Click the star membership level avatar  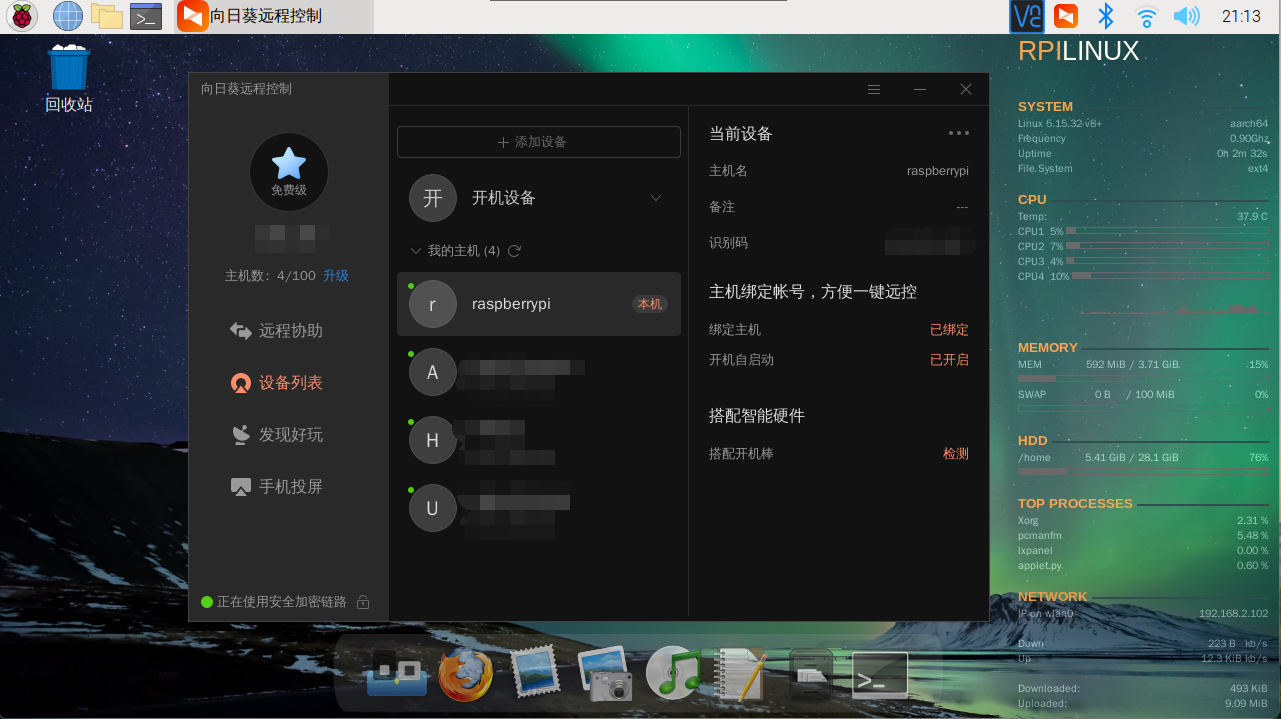pyautogui.click(x=288, y=172)
